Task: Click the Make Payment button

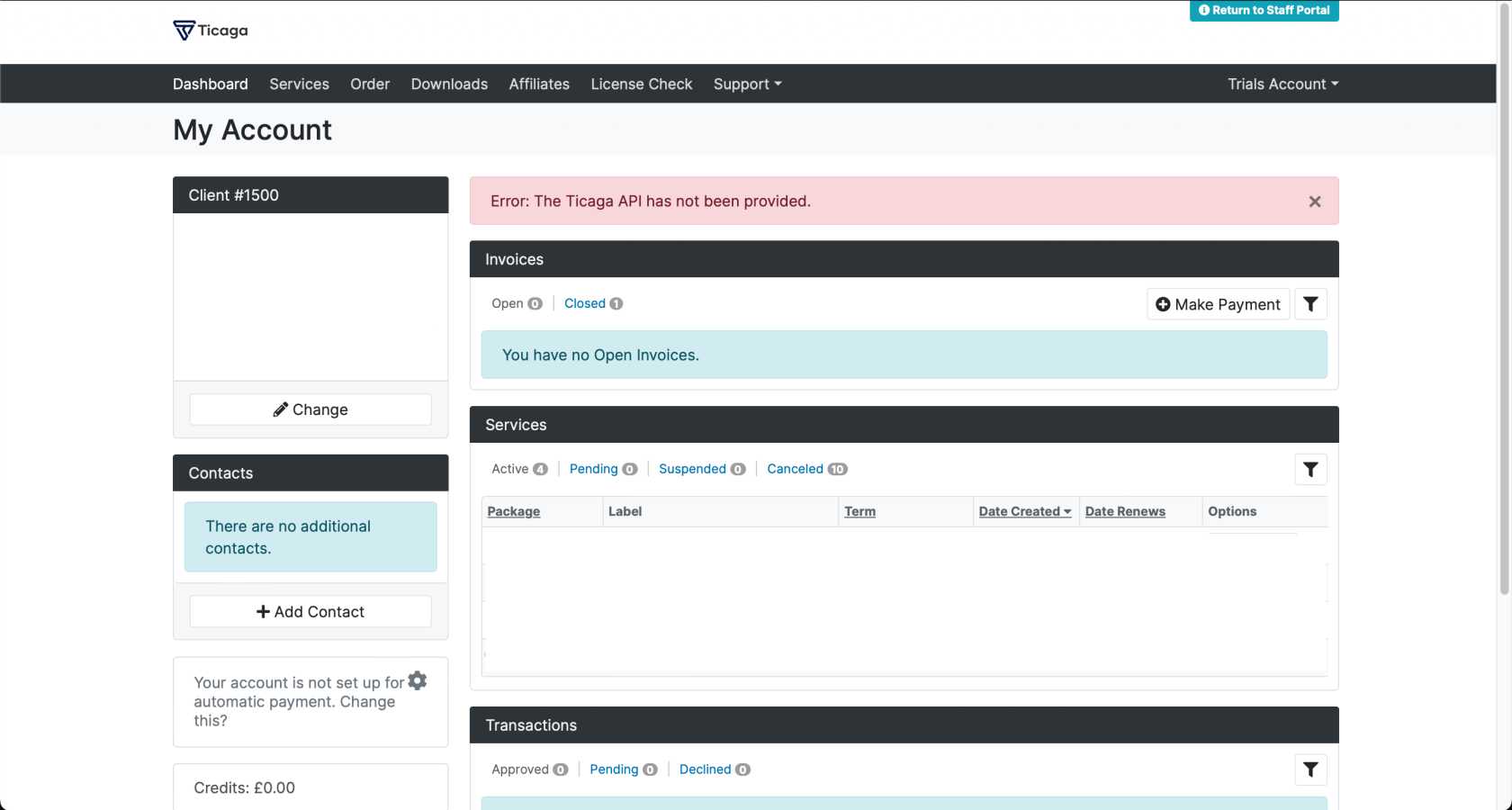Action: click(1218, 304)
